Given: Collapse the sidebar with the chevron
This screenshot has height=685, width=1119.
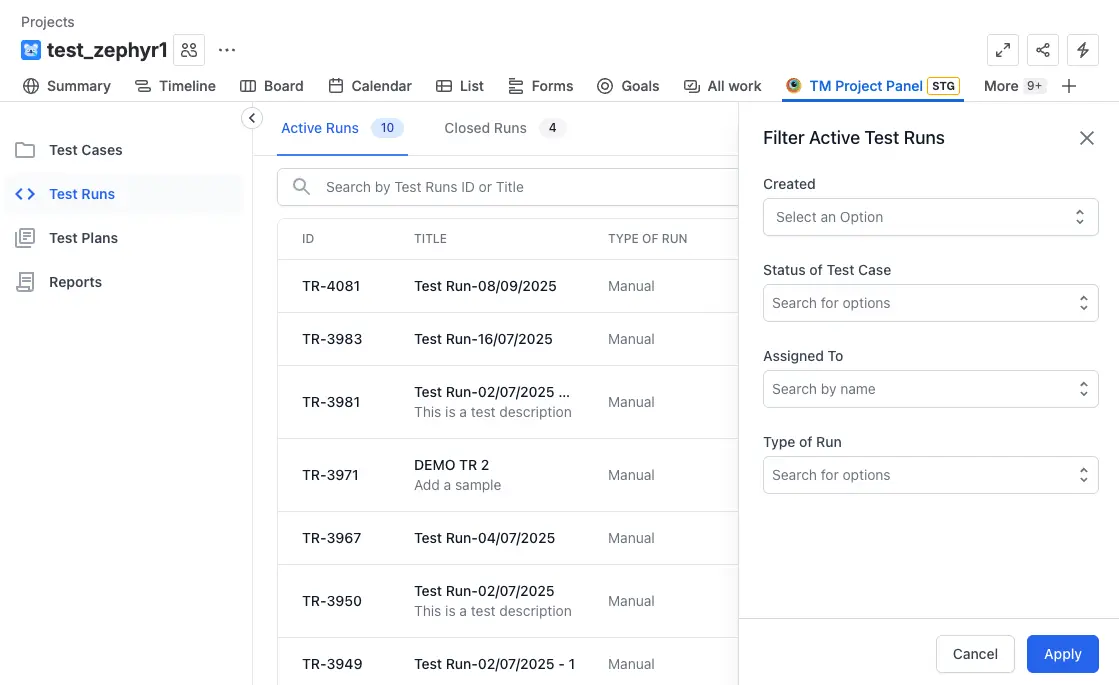Looking at the screenshot, I should (x=252, y=117).
